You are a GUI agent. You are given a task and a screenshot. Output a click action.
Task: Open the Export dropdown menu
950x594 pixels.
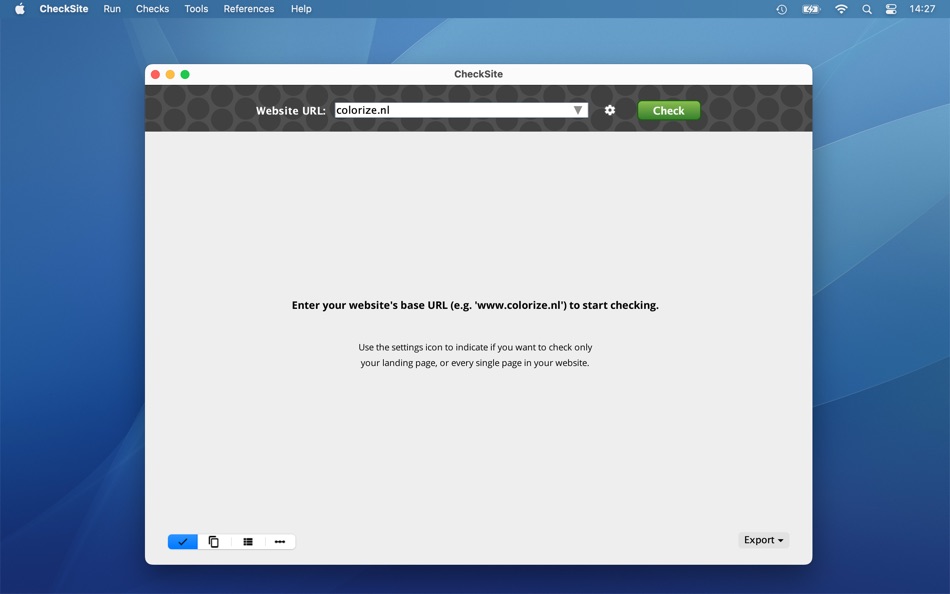click(763, 540)
